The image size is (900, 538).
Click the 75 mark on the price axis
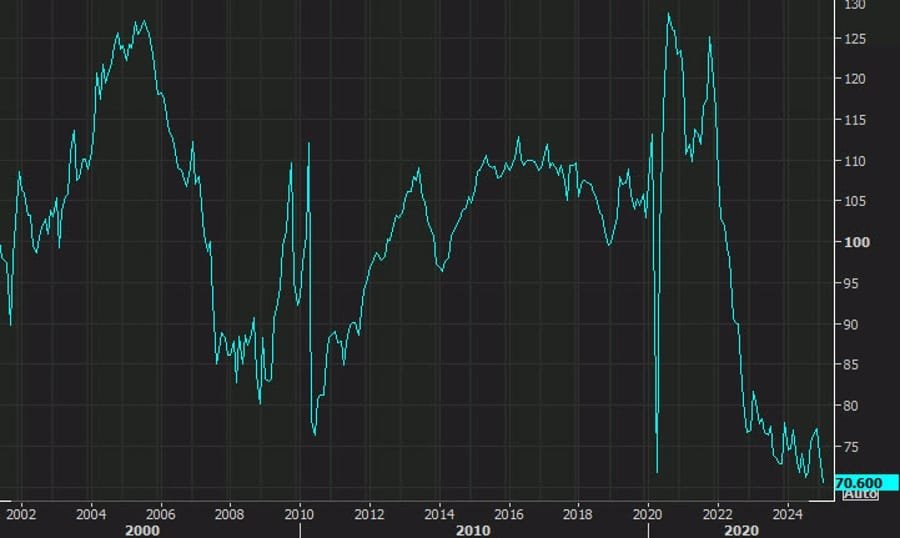pos(850,446)
